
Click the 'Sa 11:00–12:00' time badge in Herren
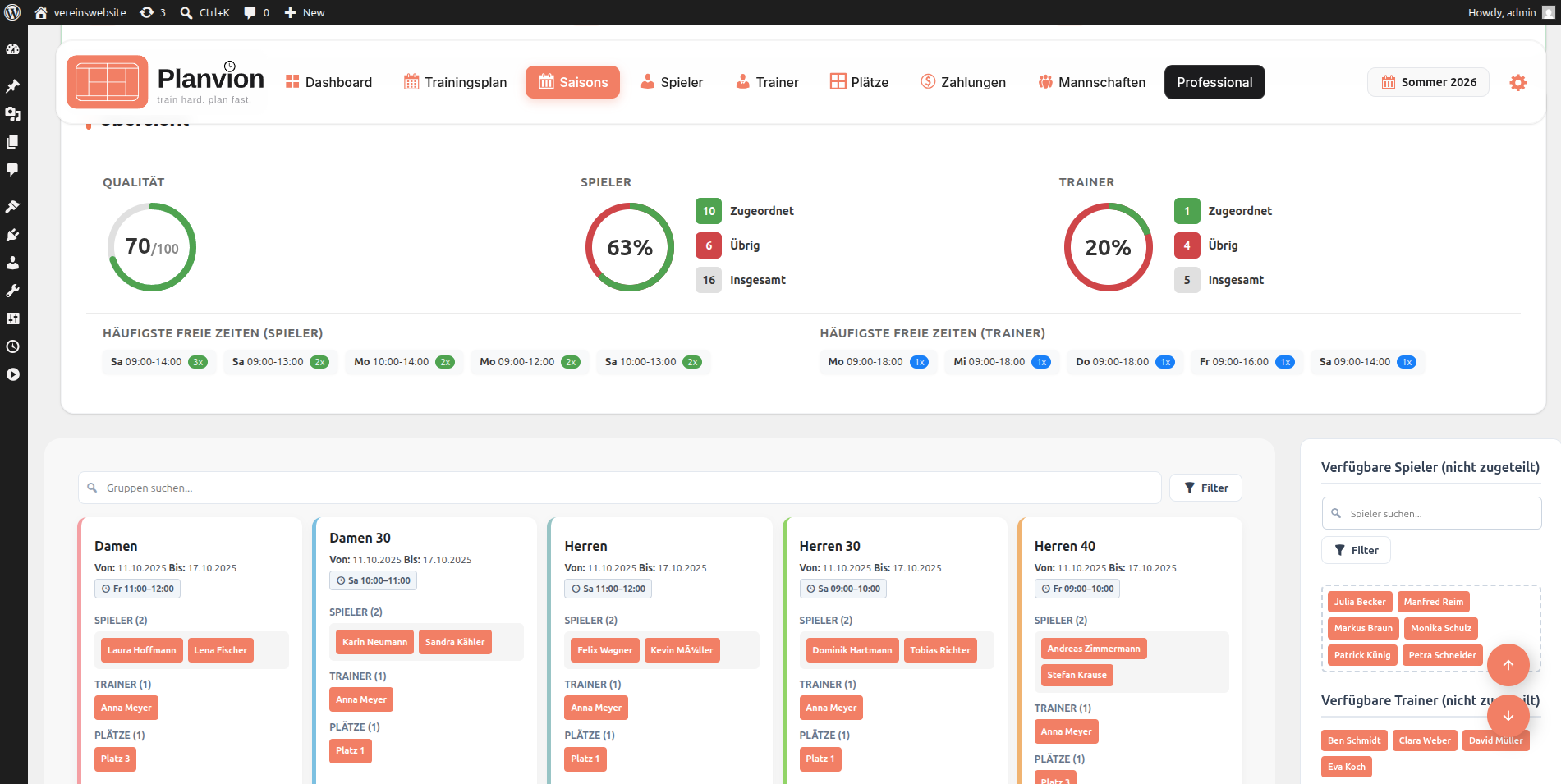tap(608, 589)
